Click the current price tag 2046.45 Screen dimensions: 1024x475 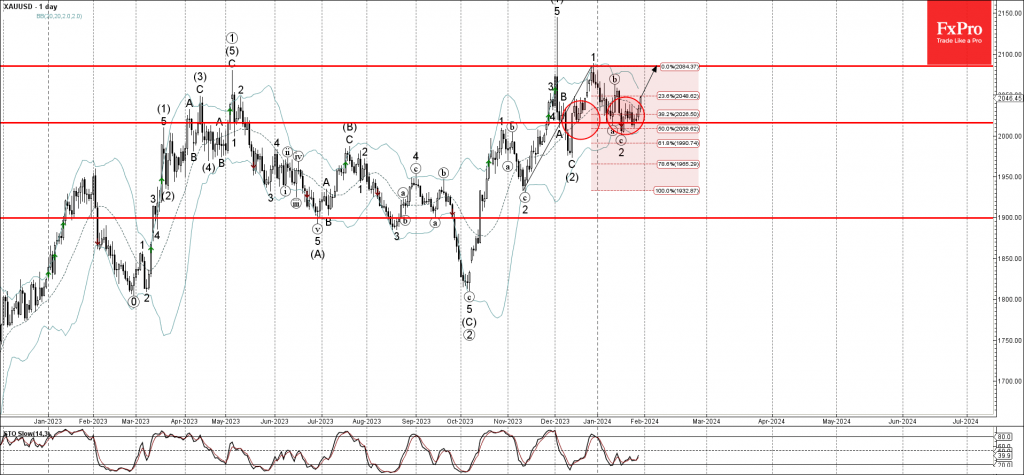point(1009,99)
